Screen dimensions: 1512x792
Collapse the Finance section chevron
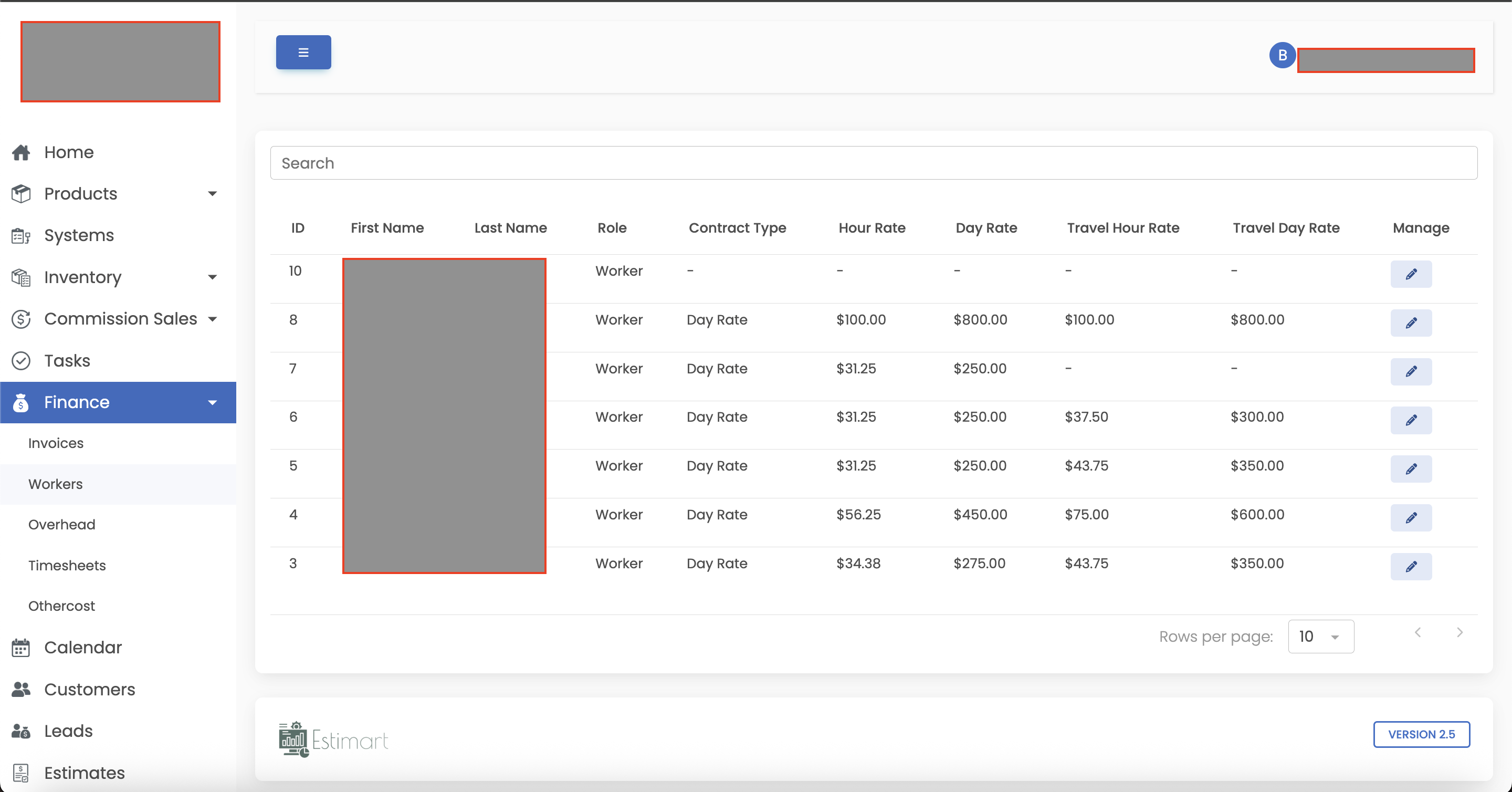213,403
